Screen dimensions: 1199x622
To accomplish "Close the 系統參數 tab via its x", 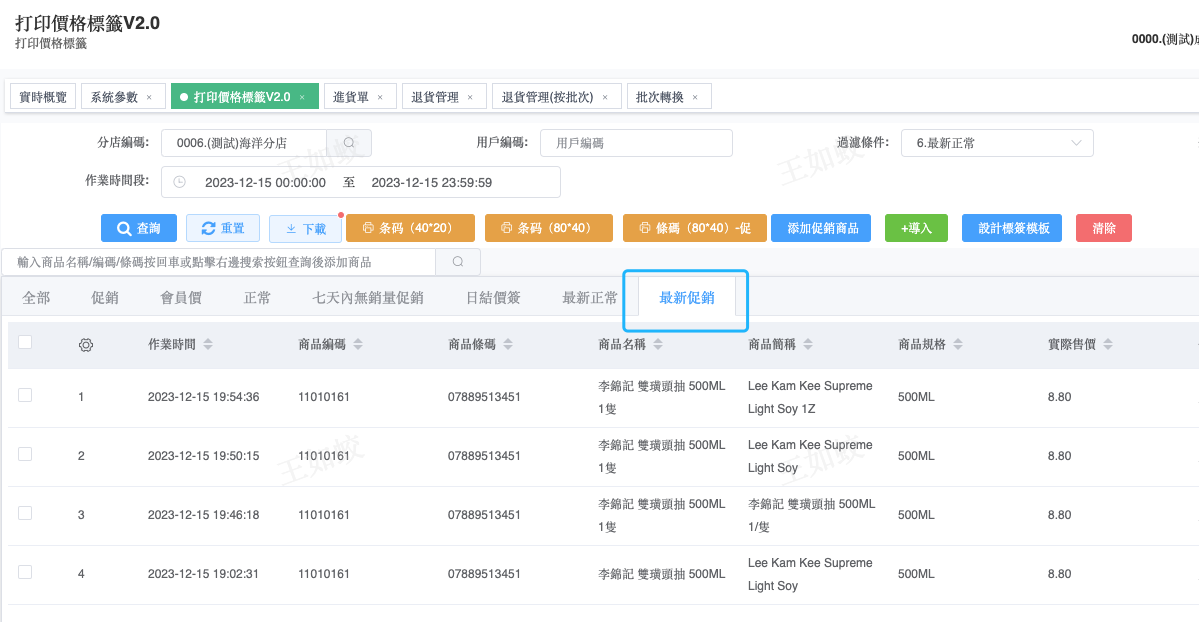I will (x=149, y=97).
